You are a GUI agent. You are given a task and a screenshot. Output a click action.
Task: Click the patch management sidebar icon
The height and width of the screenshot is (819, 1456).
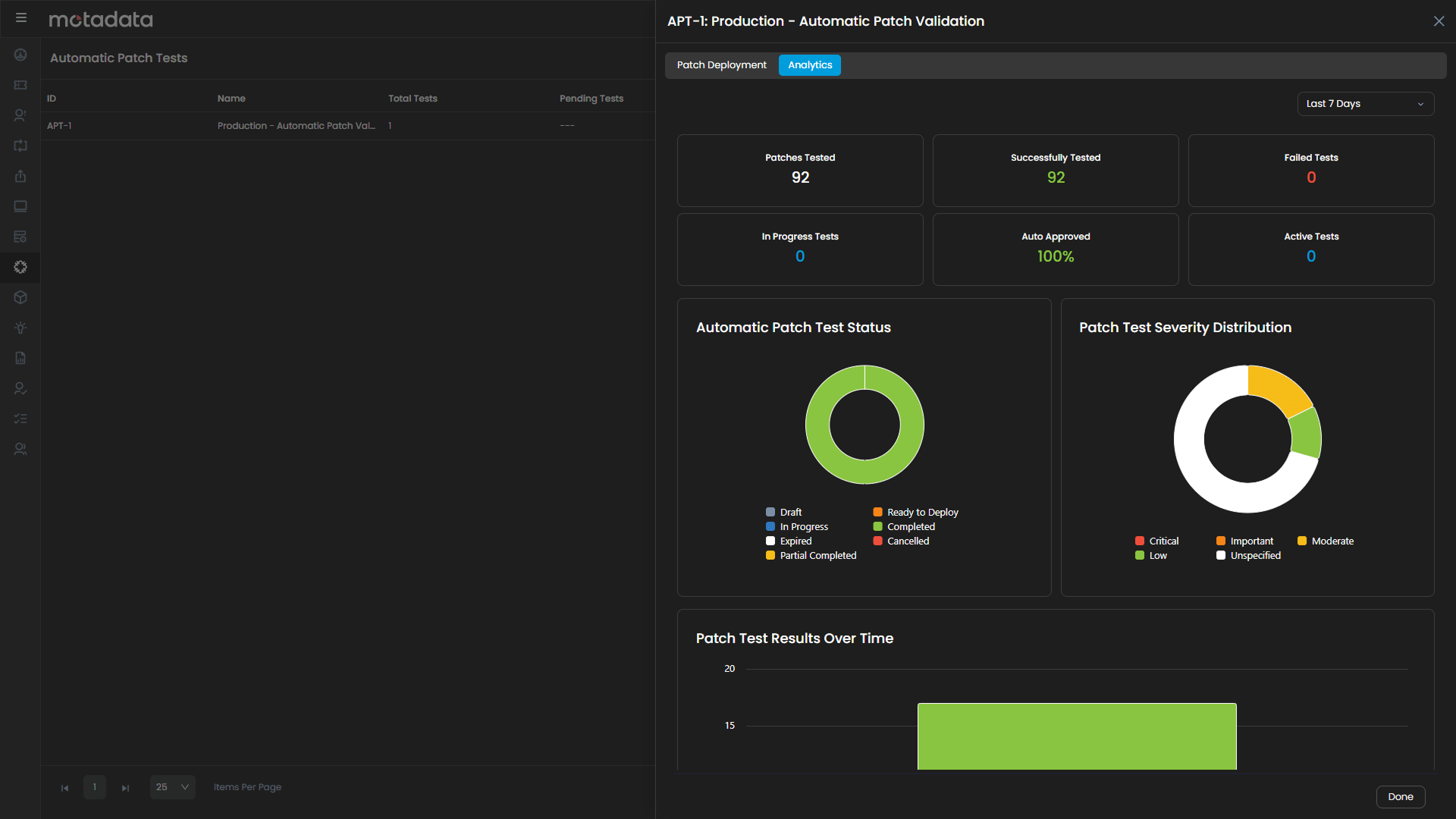20,267
